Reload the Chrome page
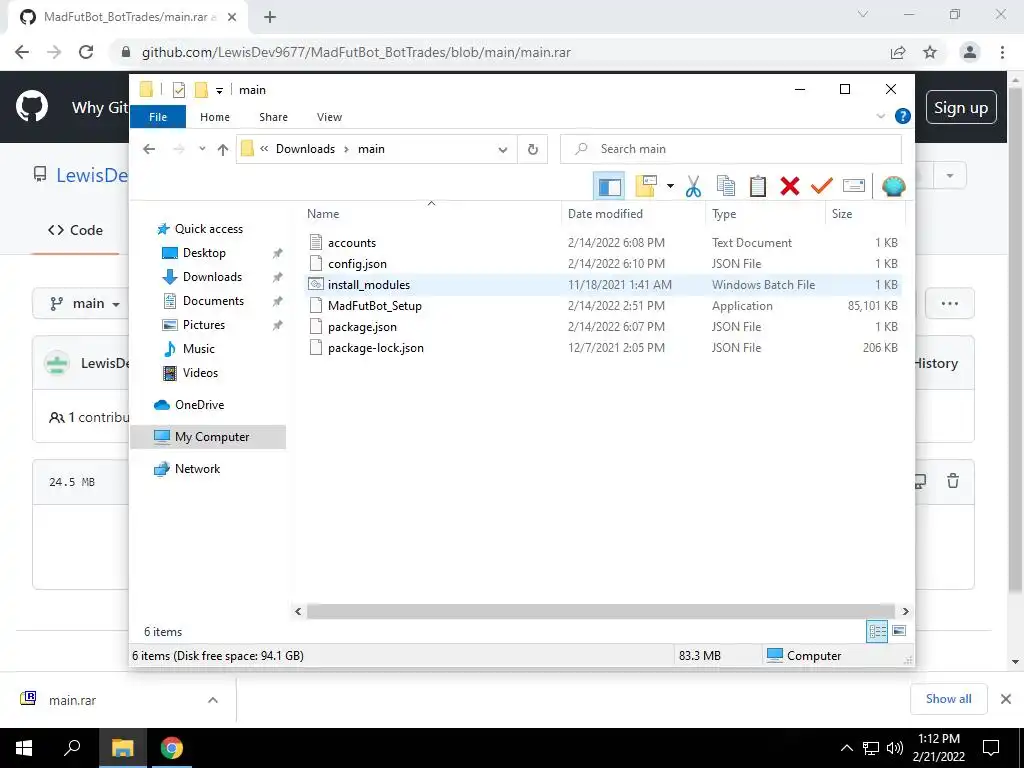The height and width of the screenshot is (768, 1024). point(86,52)
